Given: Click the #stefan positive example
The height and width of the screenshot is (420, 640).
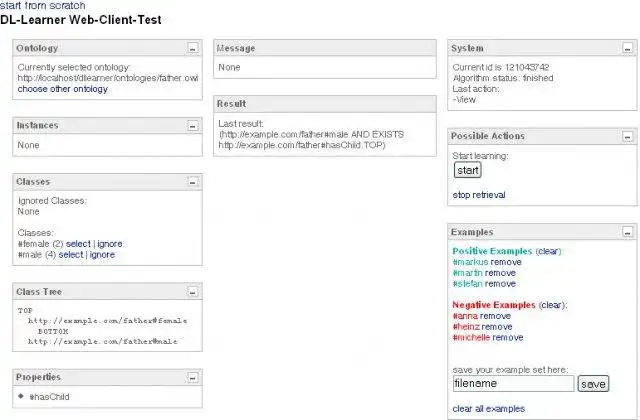Looking at the screenshot, I should tap(468, 284).
